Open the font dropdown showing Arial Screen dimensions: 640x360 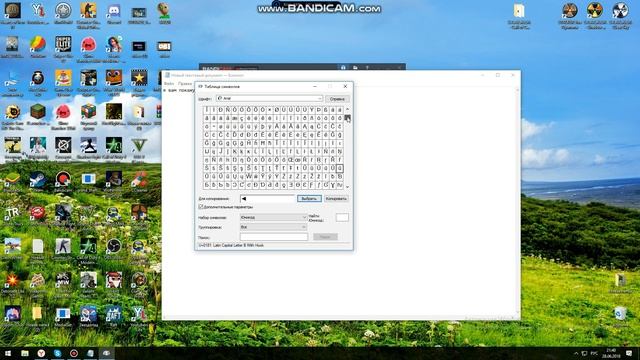(x=269, y=98)
